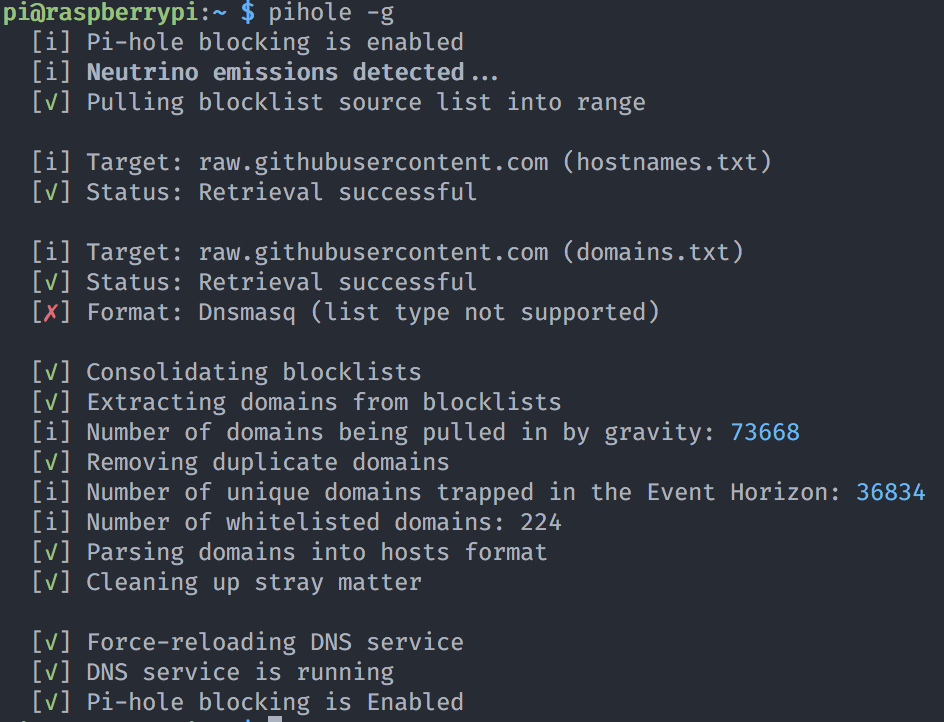944x722 pixels.
Task: Click the checkmark next to Removing duplicate domains
Action: tap(51, 462)
